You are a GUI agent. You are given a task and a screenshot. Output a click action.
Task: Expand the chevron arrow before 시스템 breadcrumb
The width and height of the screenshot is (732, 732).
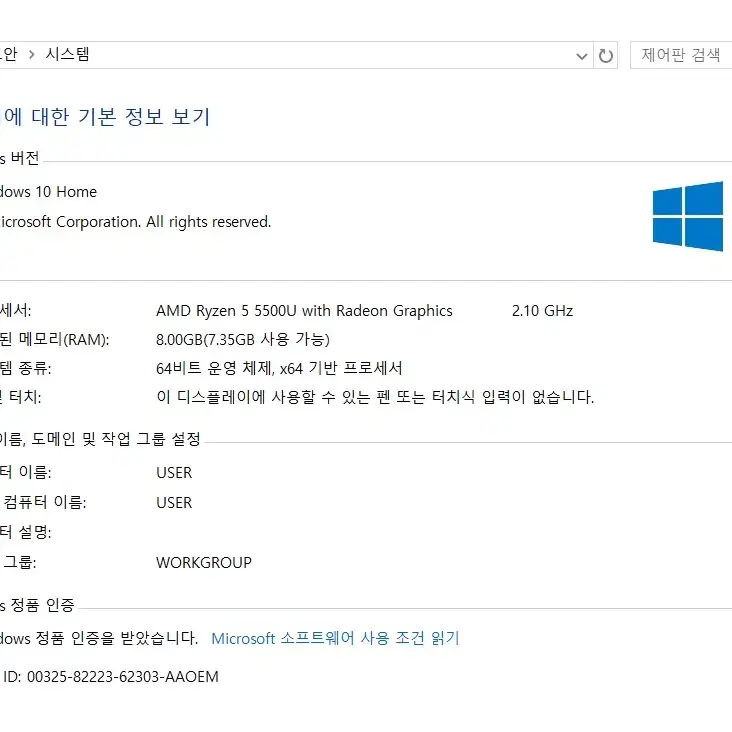[x=31, y=55]
